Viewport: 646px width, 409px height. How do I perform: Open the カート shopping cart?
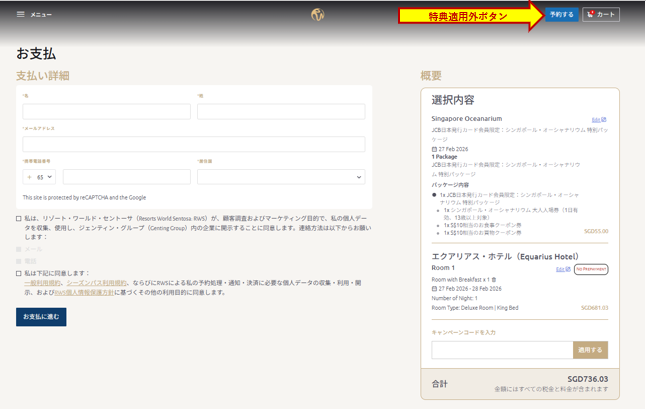point(602,15)
